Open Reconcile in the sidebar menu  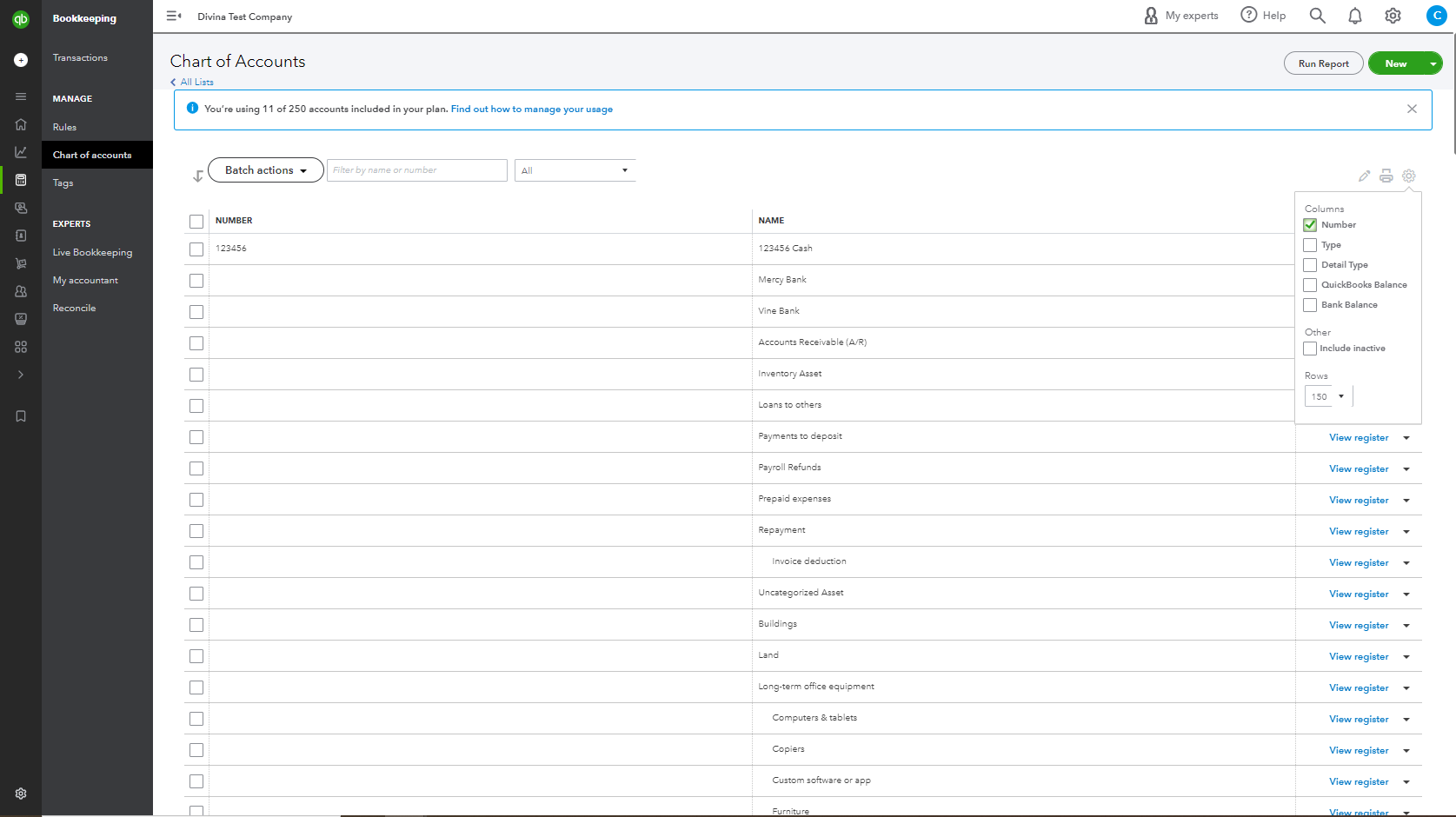[74, 309]
